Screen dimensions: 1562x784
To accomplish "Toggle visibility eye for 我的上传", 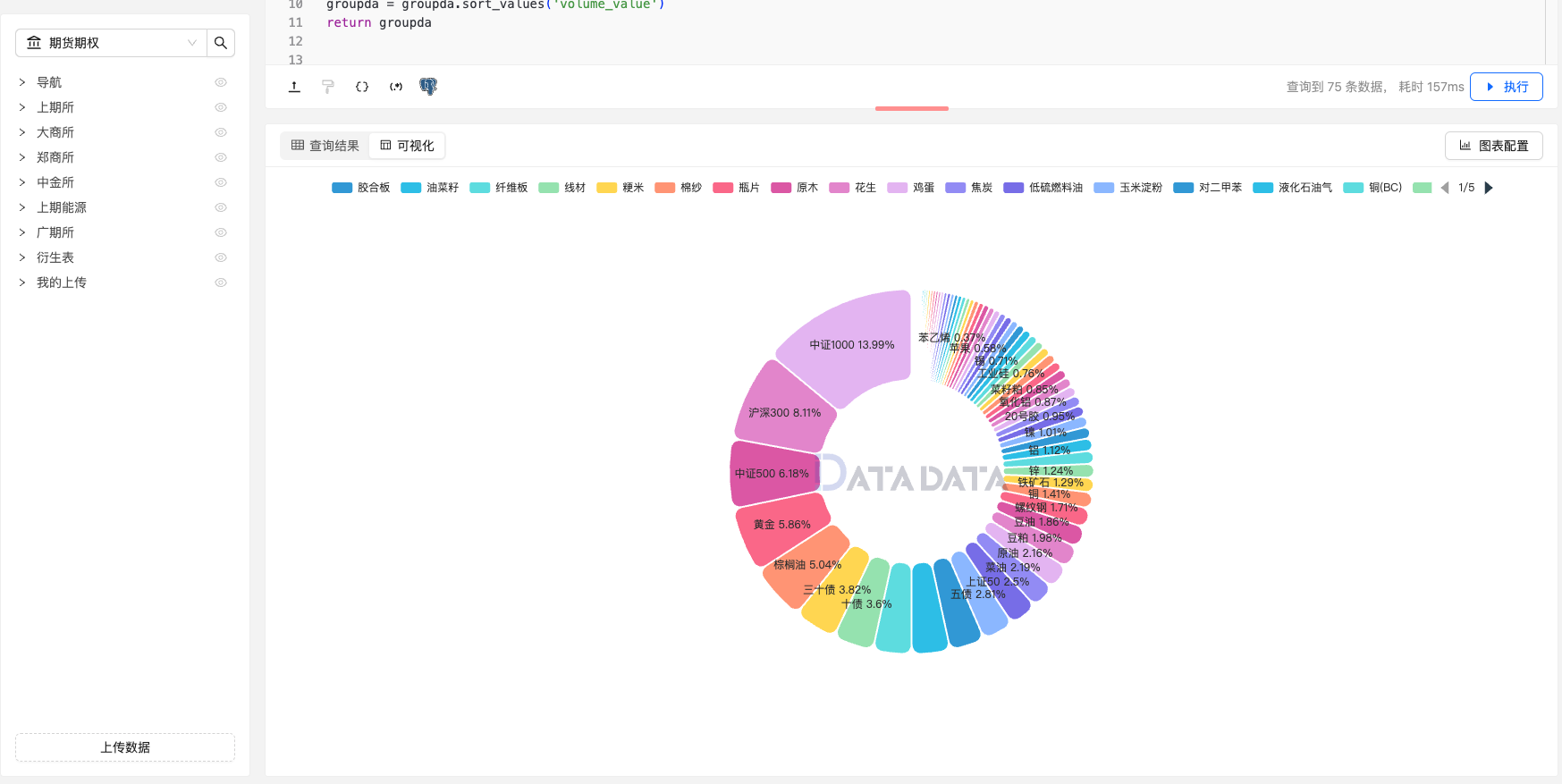I will point(221,282).
